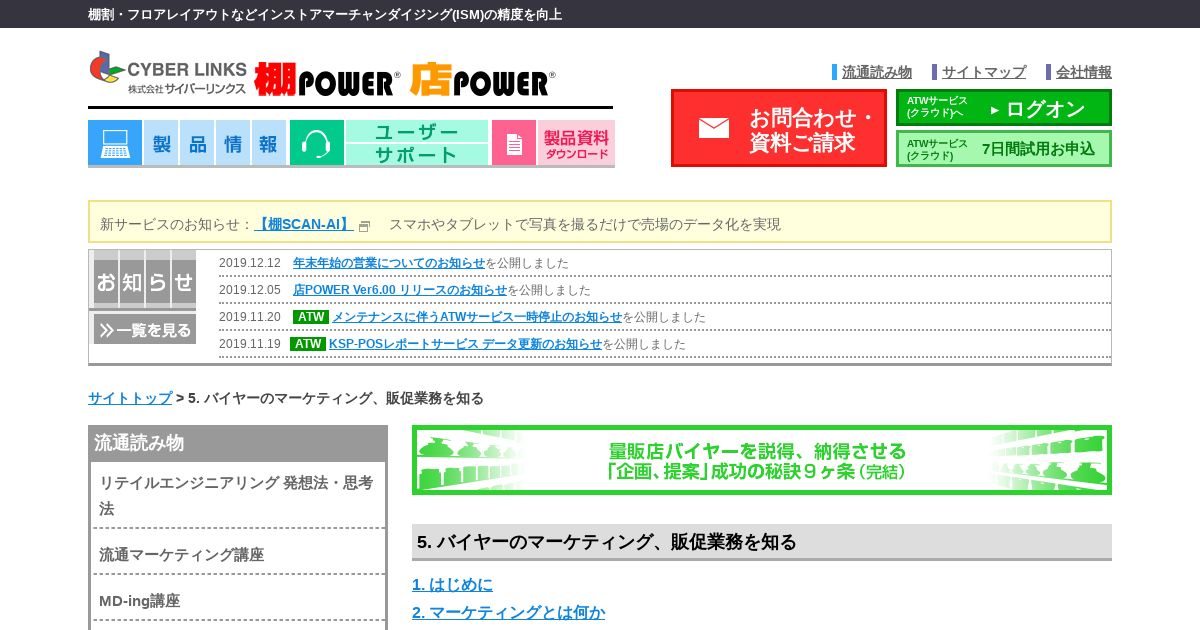Click the green headset support icon

(x=317, y=143)
